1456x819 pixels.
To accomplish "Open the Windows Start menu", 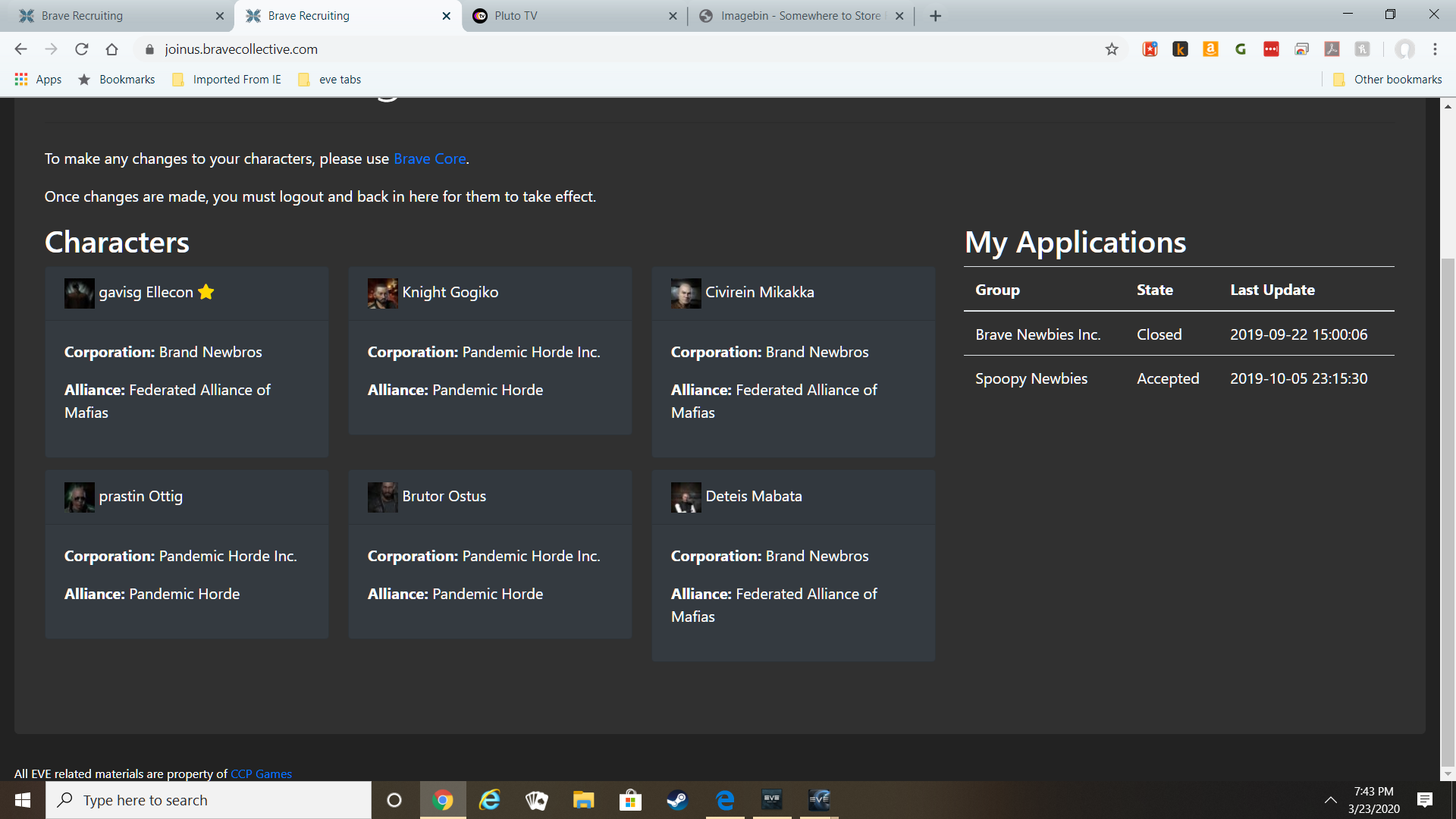I will 23,800.
